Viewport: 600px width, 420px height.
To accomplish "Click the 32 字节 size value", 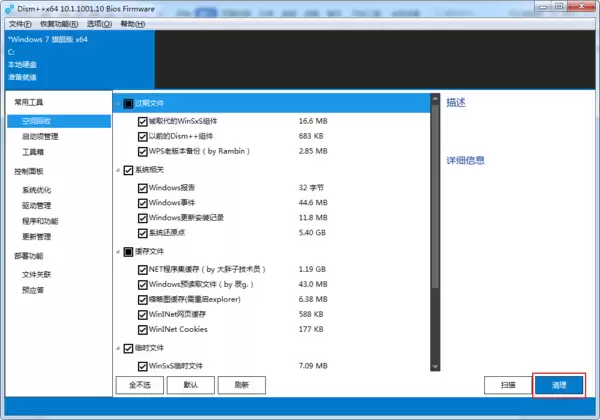I will pyautogui.click(x=311, y=188).
